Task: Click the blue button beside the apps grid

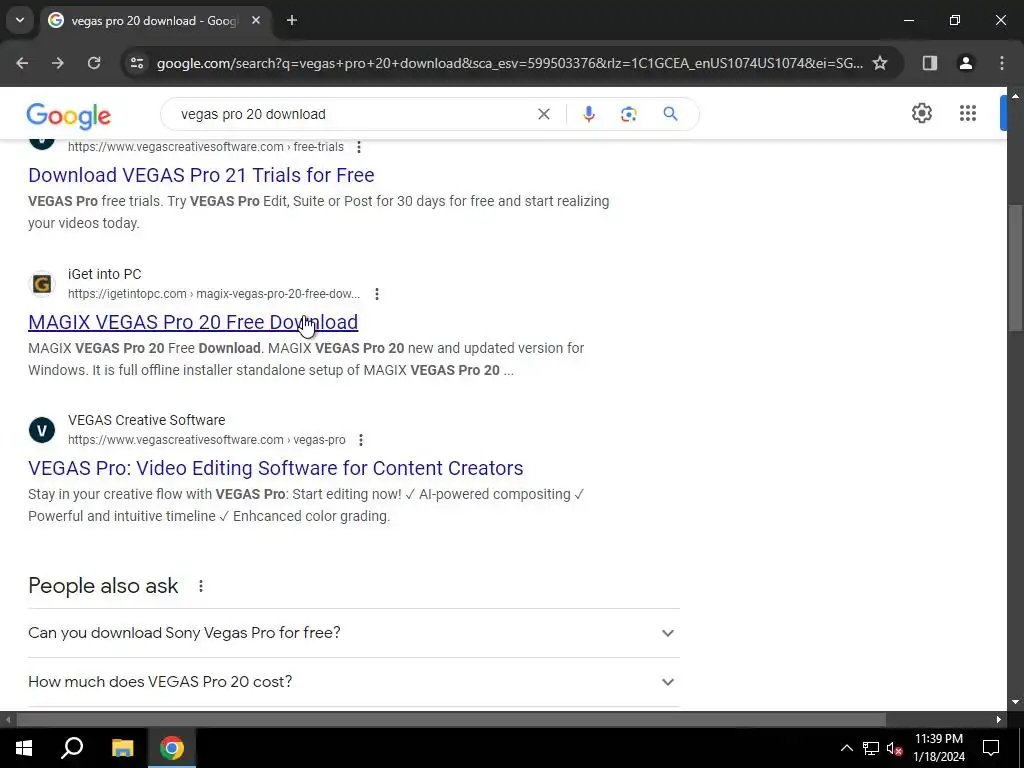Action: click(1003, 113)
